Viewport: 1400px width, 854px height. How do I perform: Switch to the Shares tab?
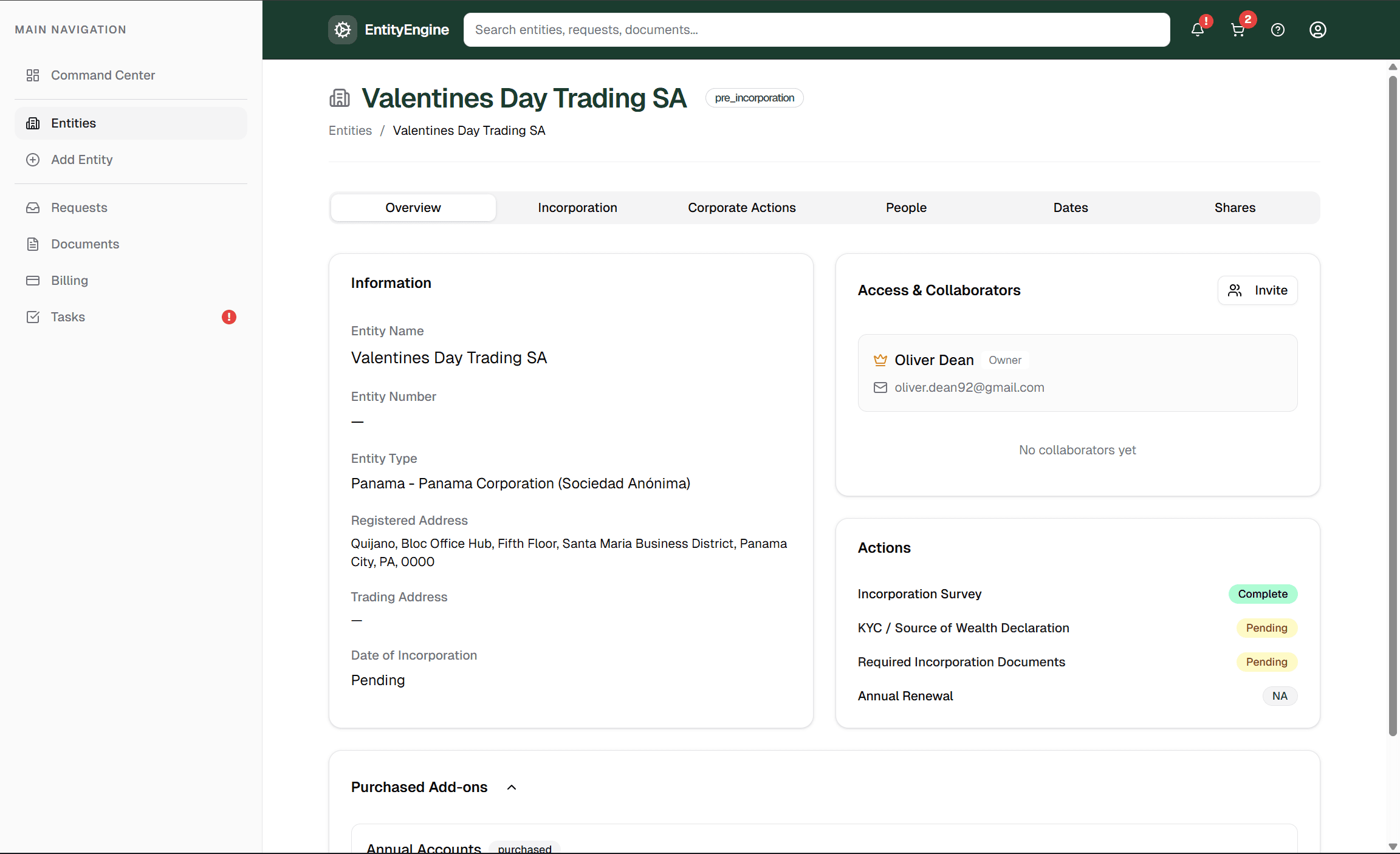[x=1234, y=207]
